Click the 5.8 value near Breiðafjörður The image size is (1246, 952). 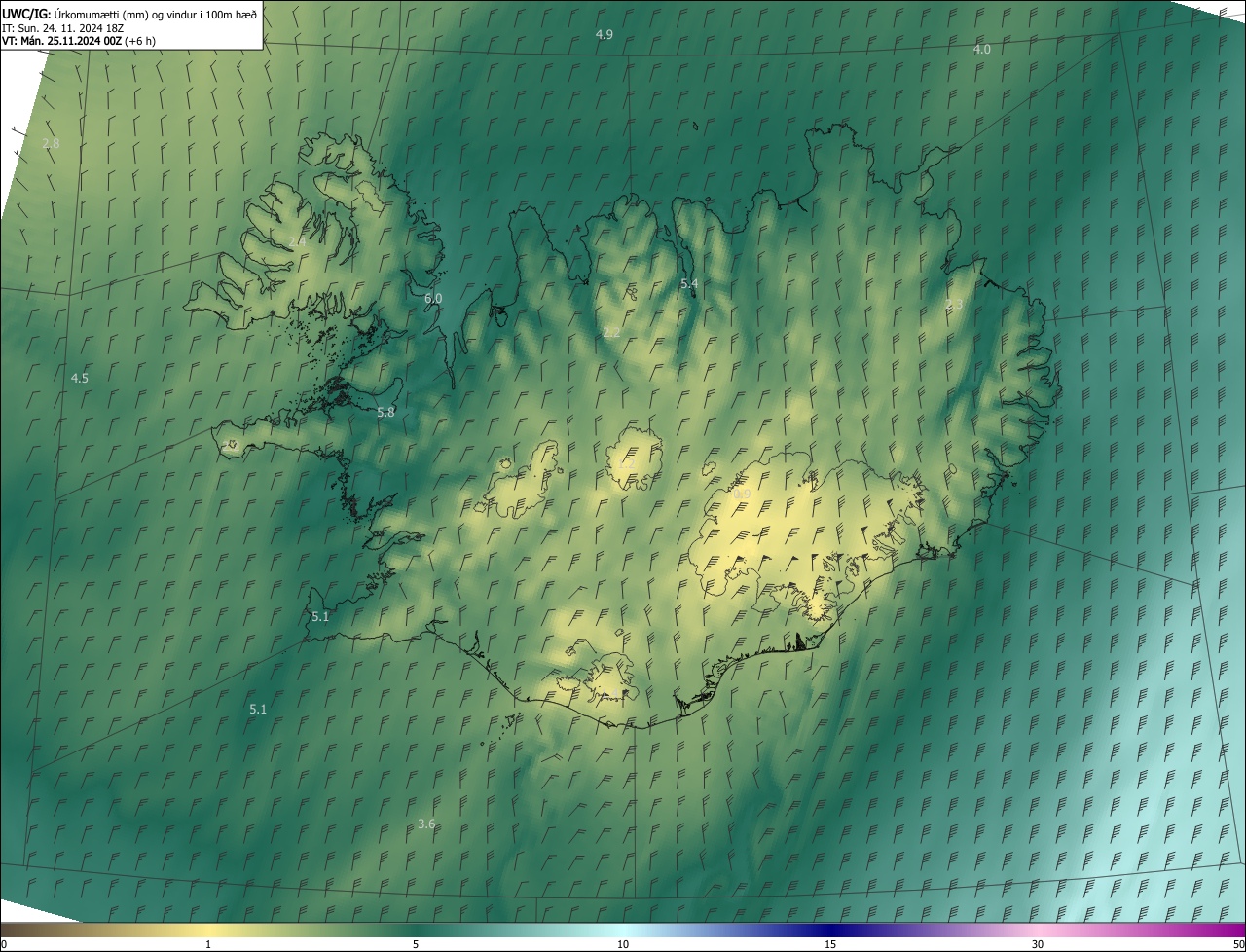pos(385,413)
